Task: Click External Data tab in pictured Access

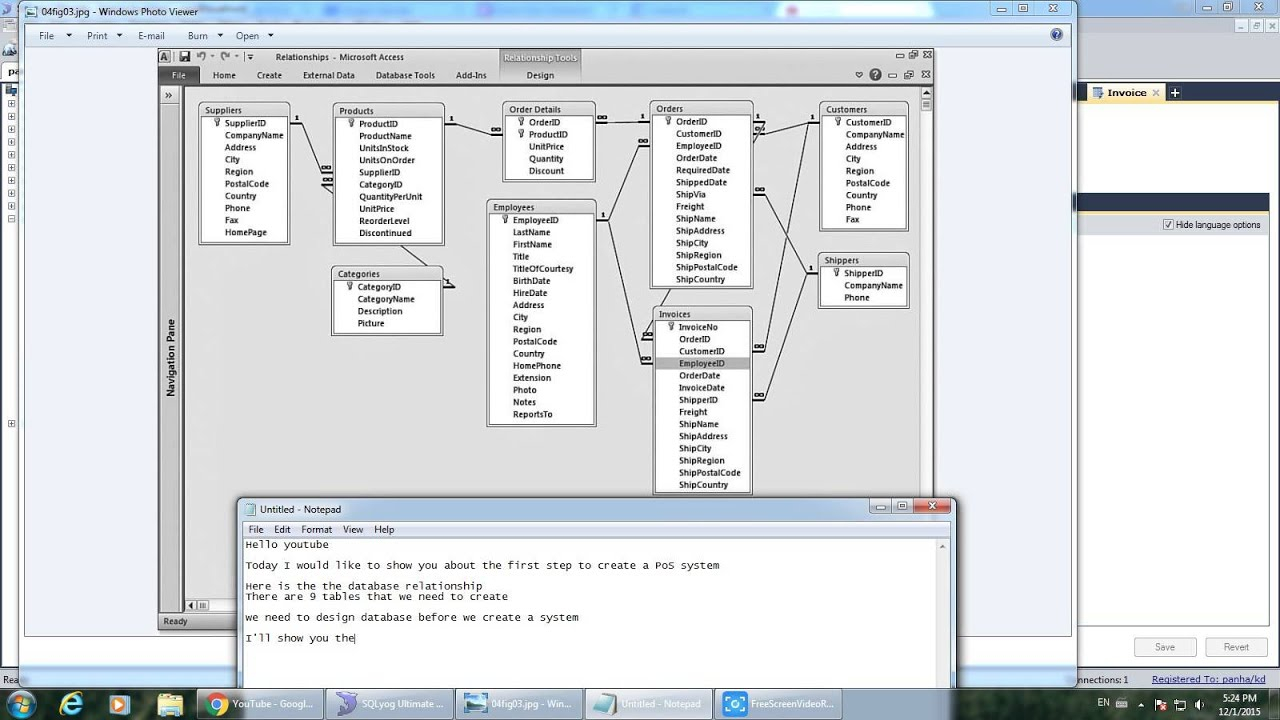Action: tap(329, 75)
